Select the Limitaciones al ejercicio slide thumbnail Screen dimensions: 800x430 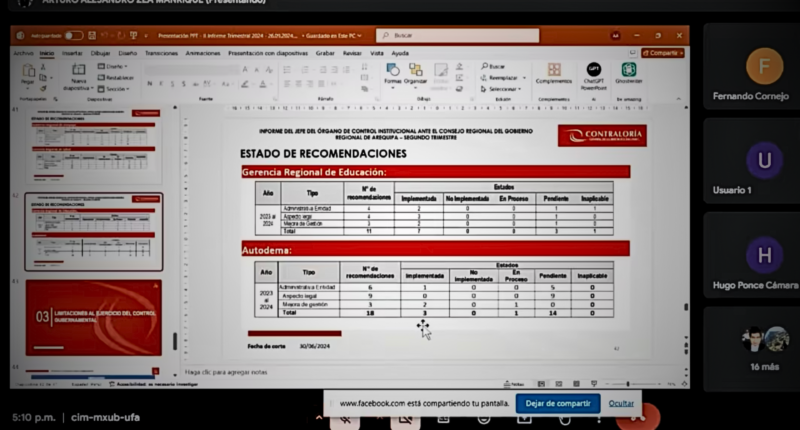pos(93,317)
